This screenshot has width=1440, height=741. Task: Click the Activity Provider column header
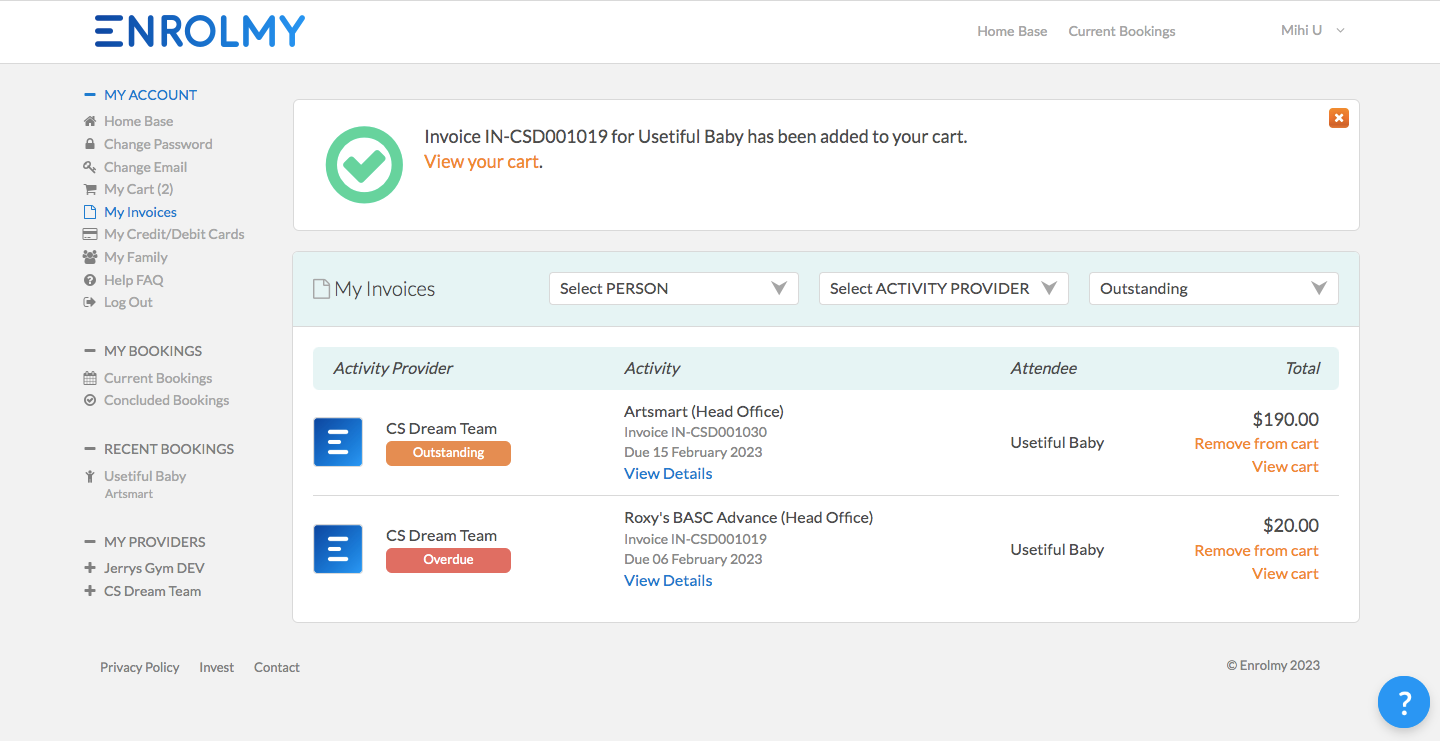(x=393, y=368)
